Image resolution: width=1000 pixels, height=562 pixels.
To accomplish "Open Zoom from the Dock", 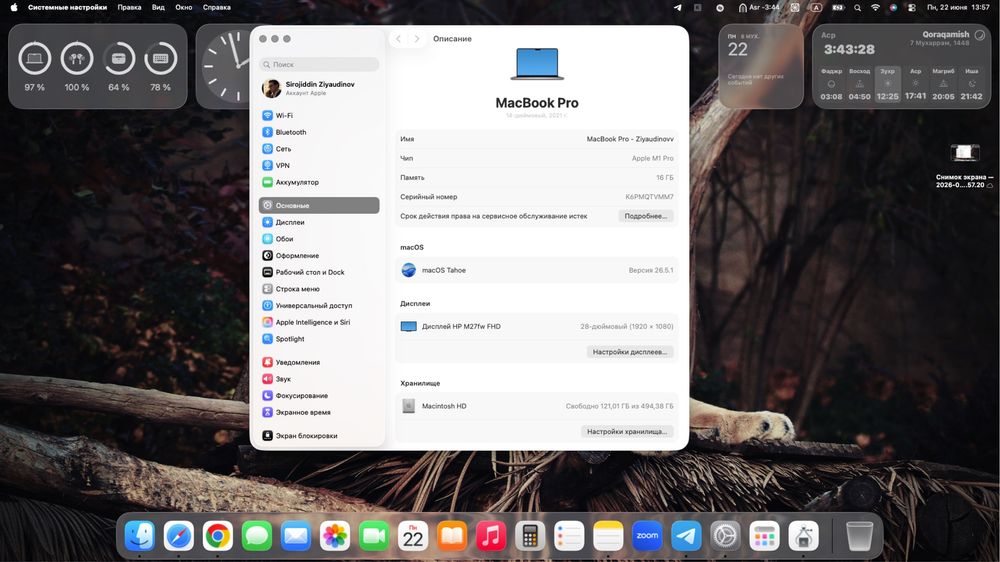I will pyautogui.click(x=647, y=536).
